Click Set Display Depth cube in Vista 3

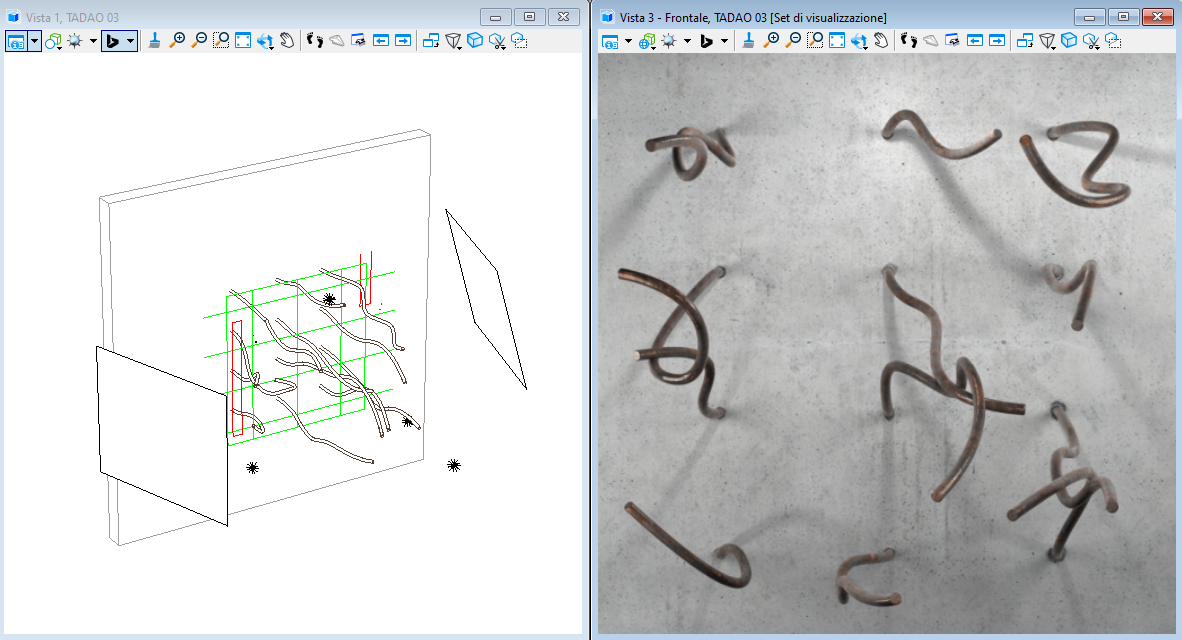tap(1069, 41)
